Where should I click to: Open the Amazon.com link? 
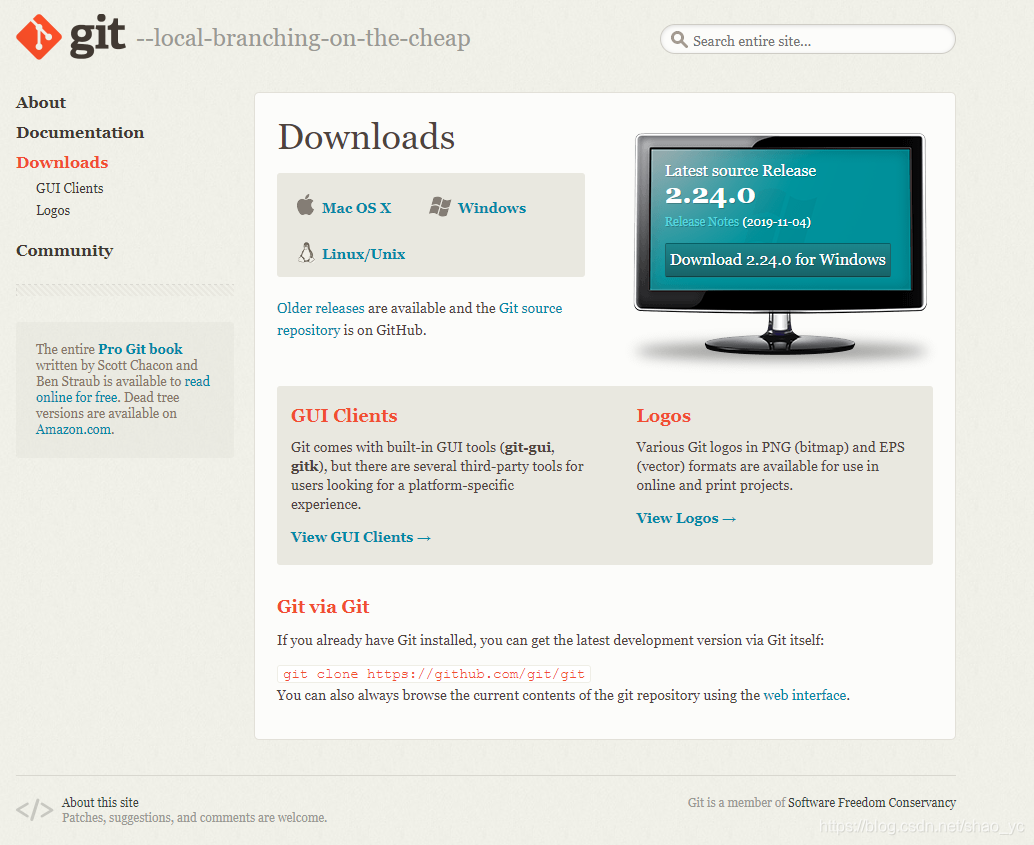pyautogui.click(x=73, y=429)
